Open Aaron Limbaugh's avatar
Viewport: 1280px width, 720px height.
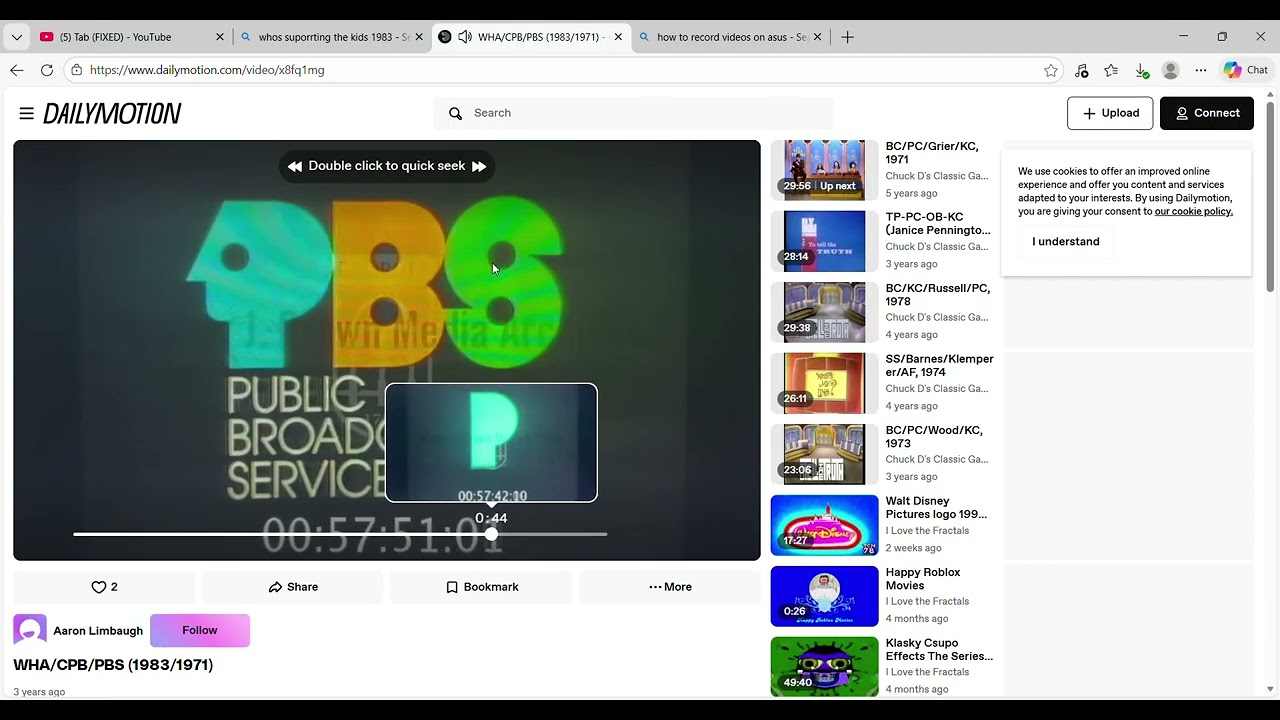pyautogui.click(x=29, y=631)
